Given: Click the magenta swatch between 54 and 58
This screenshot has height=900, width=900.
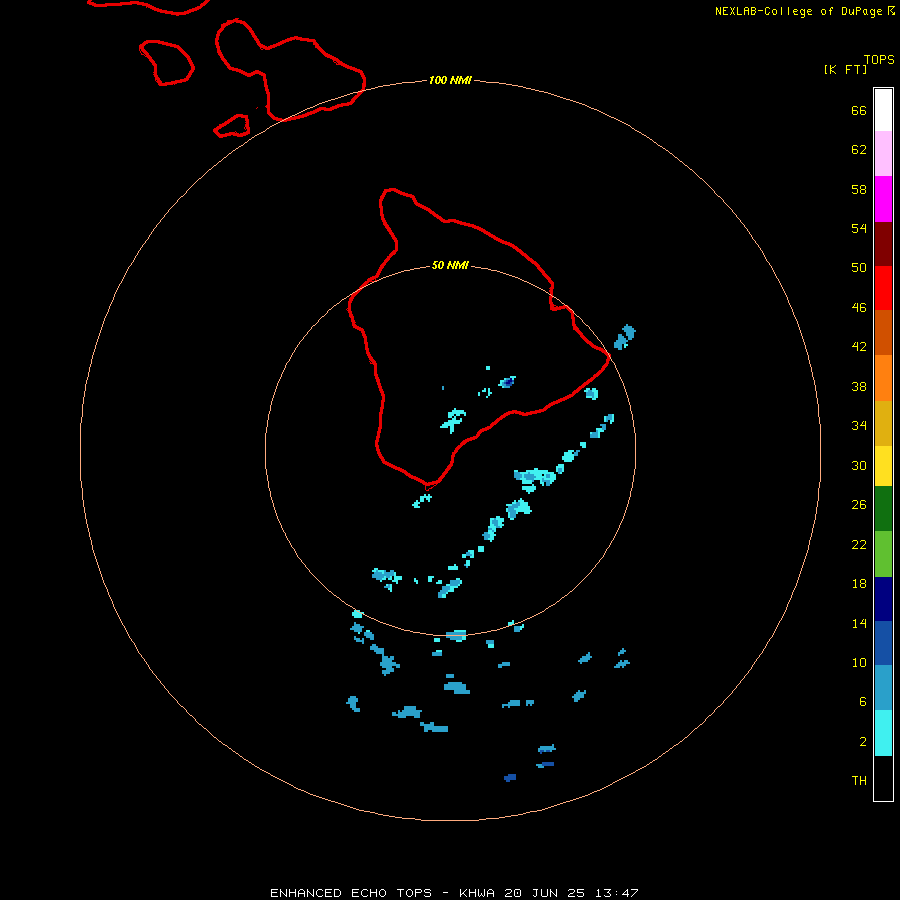Looking at the screenshot, I should (x=883, y=199).
